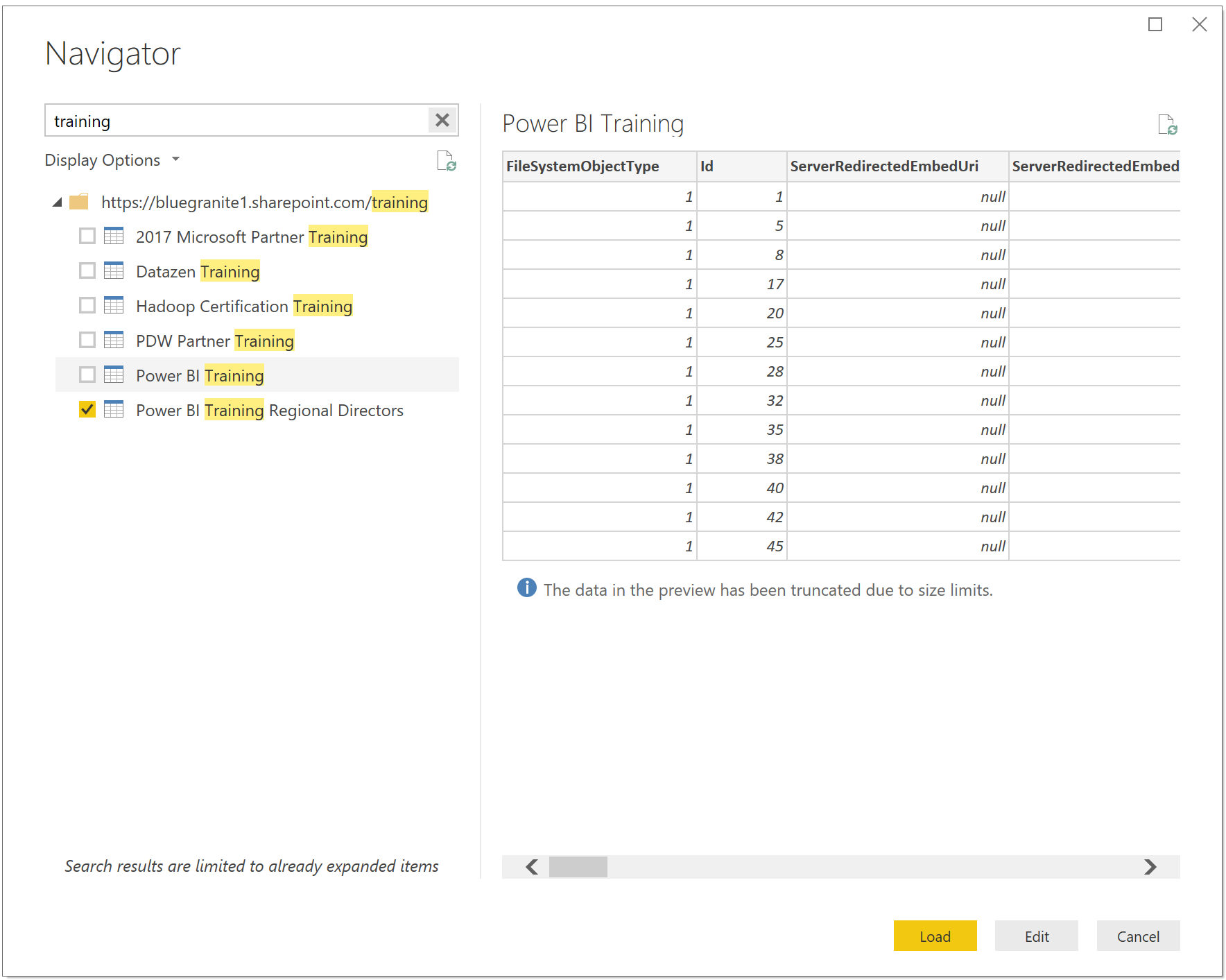
Task: Click the Power BI Training preview title
Action: (593, 123)
